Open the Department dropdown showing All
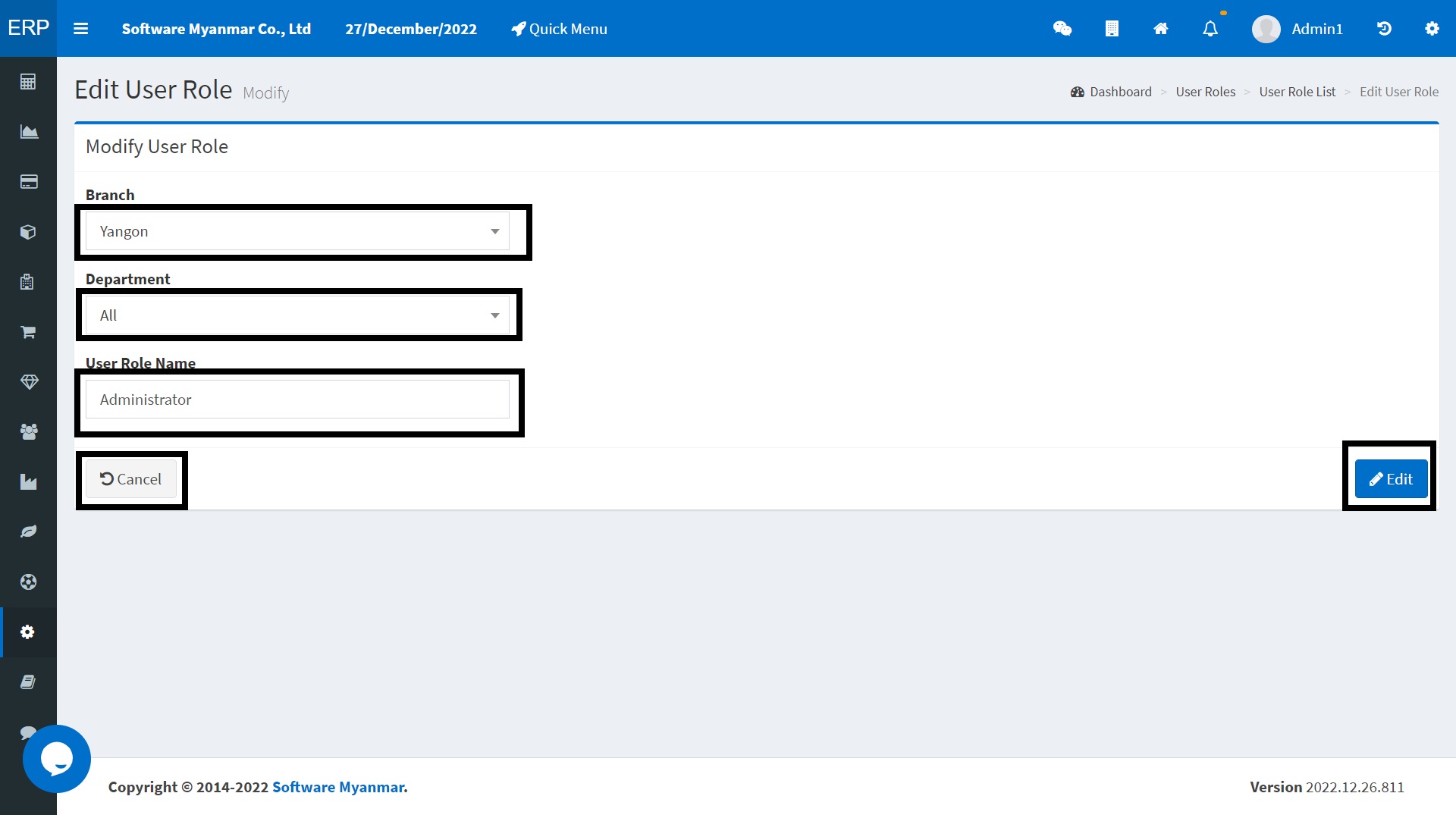1456x815 pixels. point(297,315)
